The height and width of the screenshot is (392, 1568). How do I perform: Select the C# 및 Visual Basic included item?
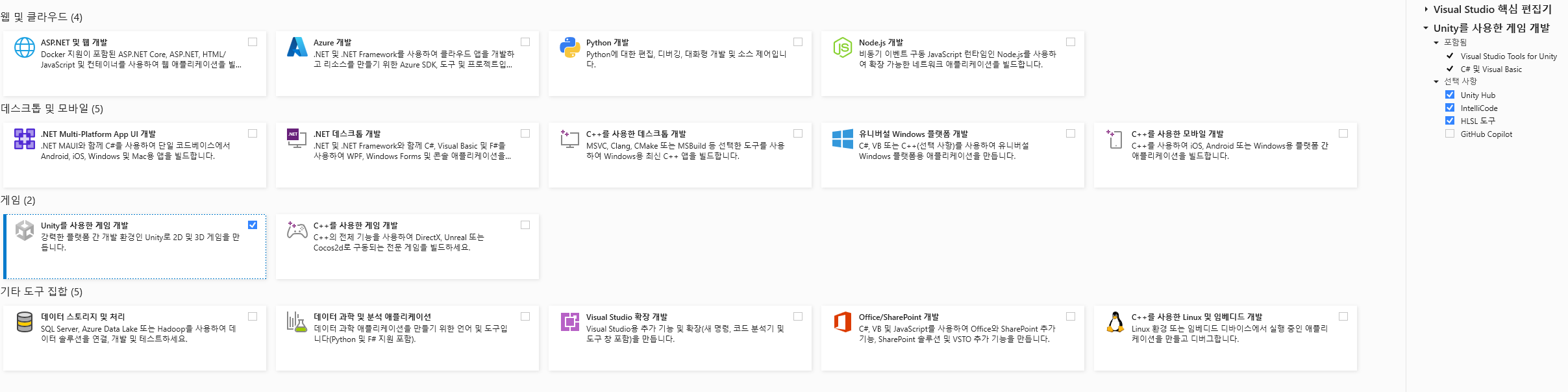pyautogui.click(x=1491, y=69)
